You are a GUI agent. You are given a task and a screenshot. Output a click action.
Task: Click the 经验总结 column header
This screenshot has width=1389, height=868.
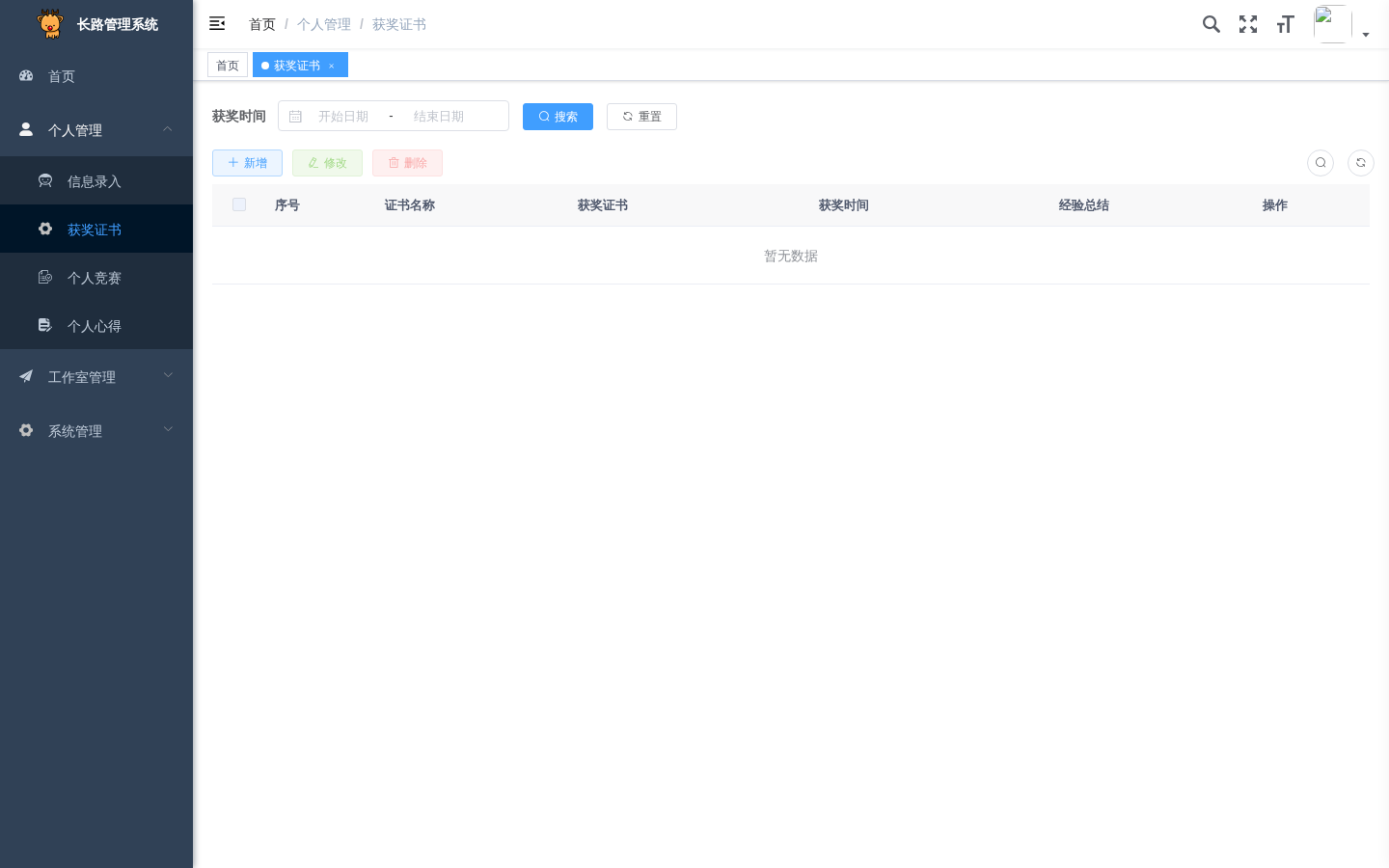(x=1084, y=205)
